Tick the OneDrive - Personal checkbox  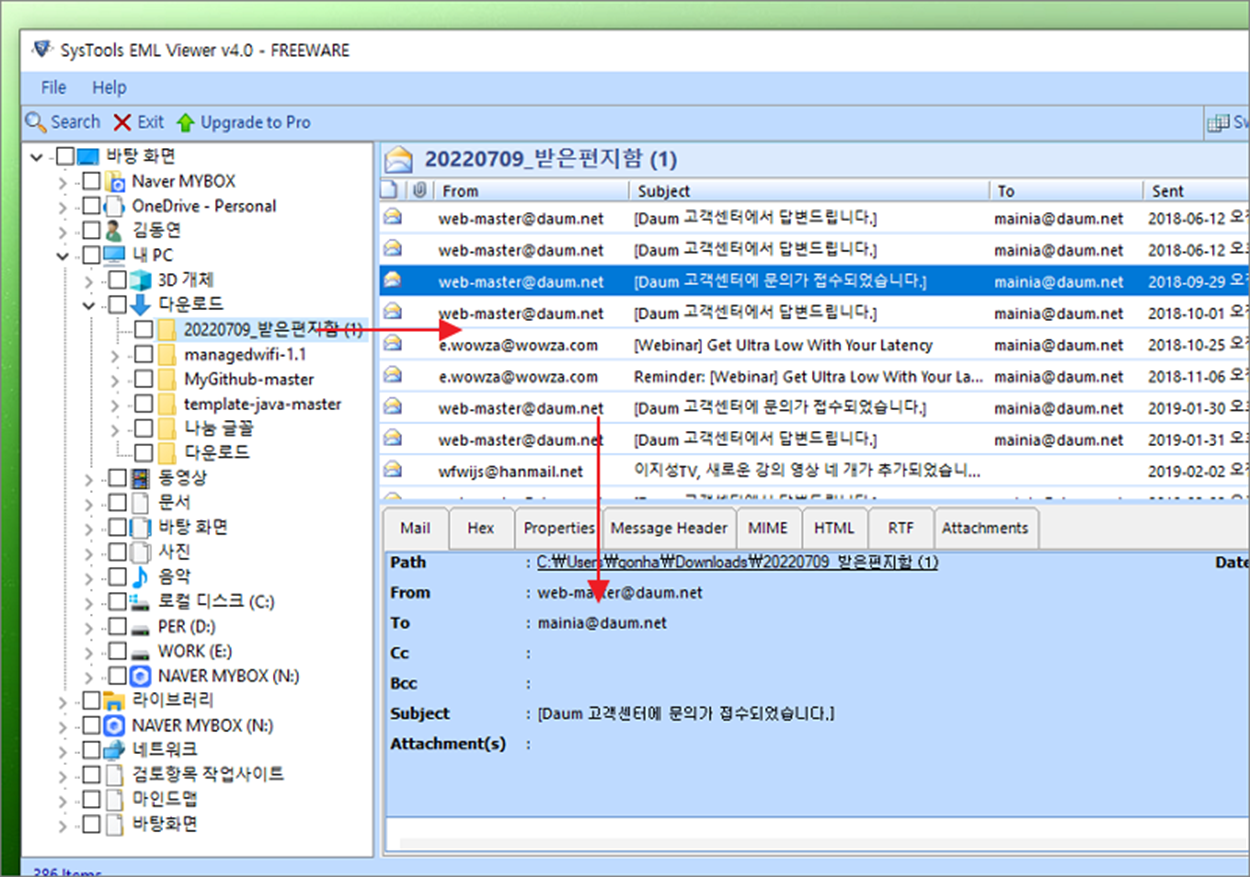click(91, 206)
